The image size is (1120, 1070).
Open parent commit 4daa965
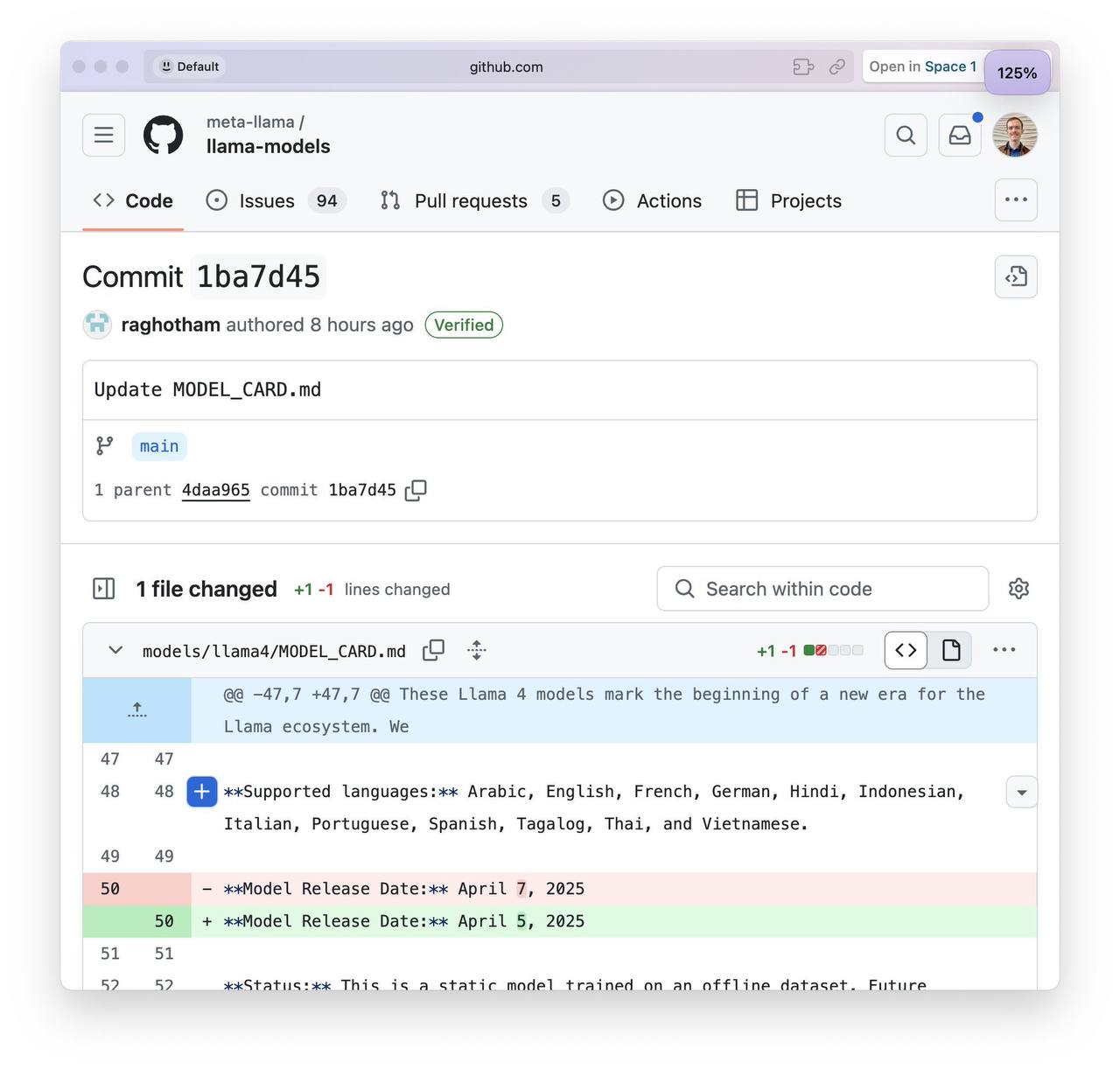(x=215, y=490)
